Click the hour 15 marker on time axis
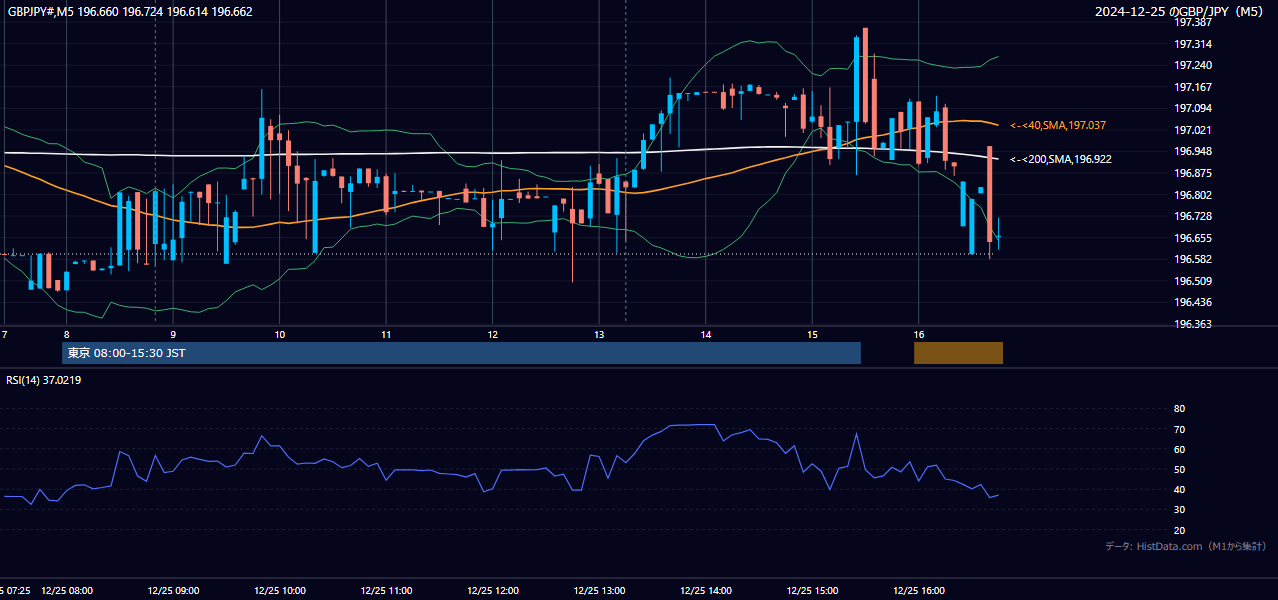 (812, 334)
